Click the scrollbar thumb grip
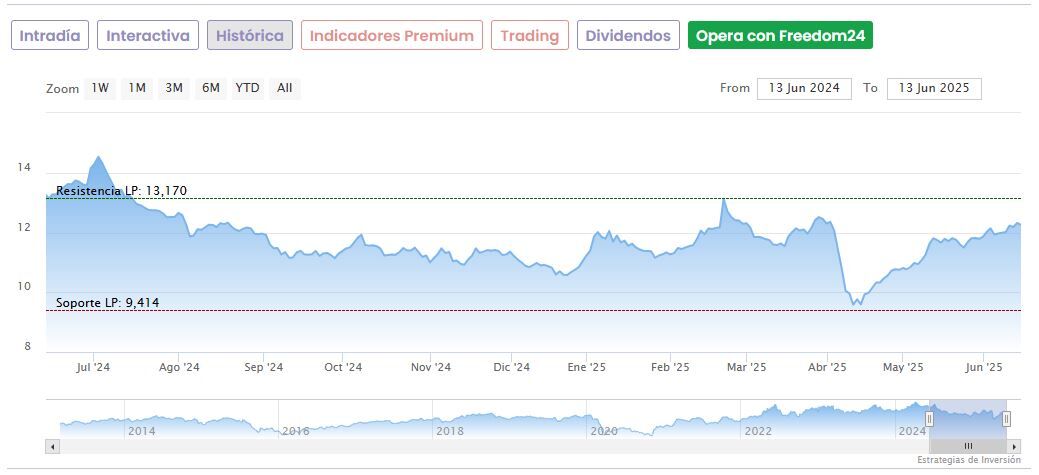 967,446
